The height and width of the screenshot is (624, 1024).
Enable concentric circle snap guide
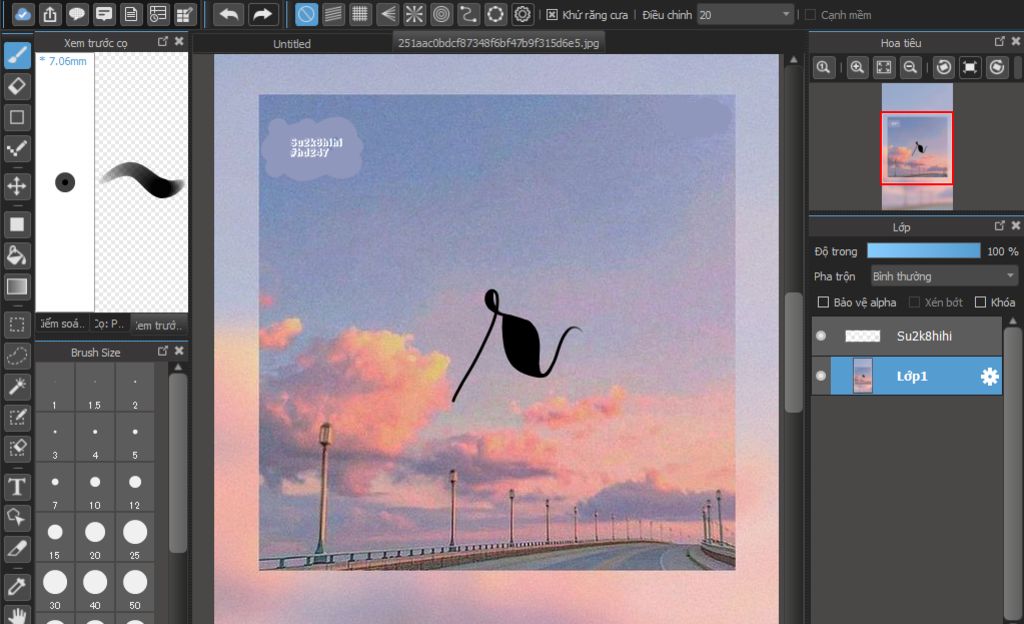[441, 14]
